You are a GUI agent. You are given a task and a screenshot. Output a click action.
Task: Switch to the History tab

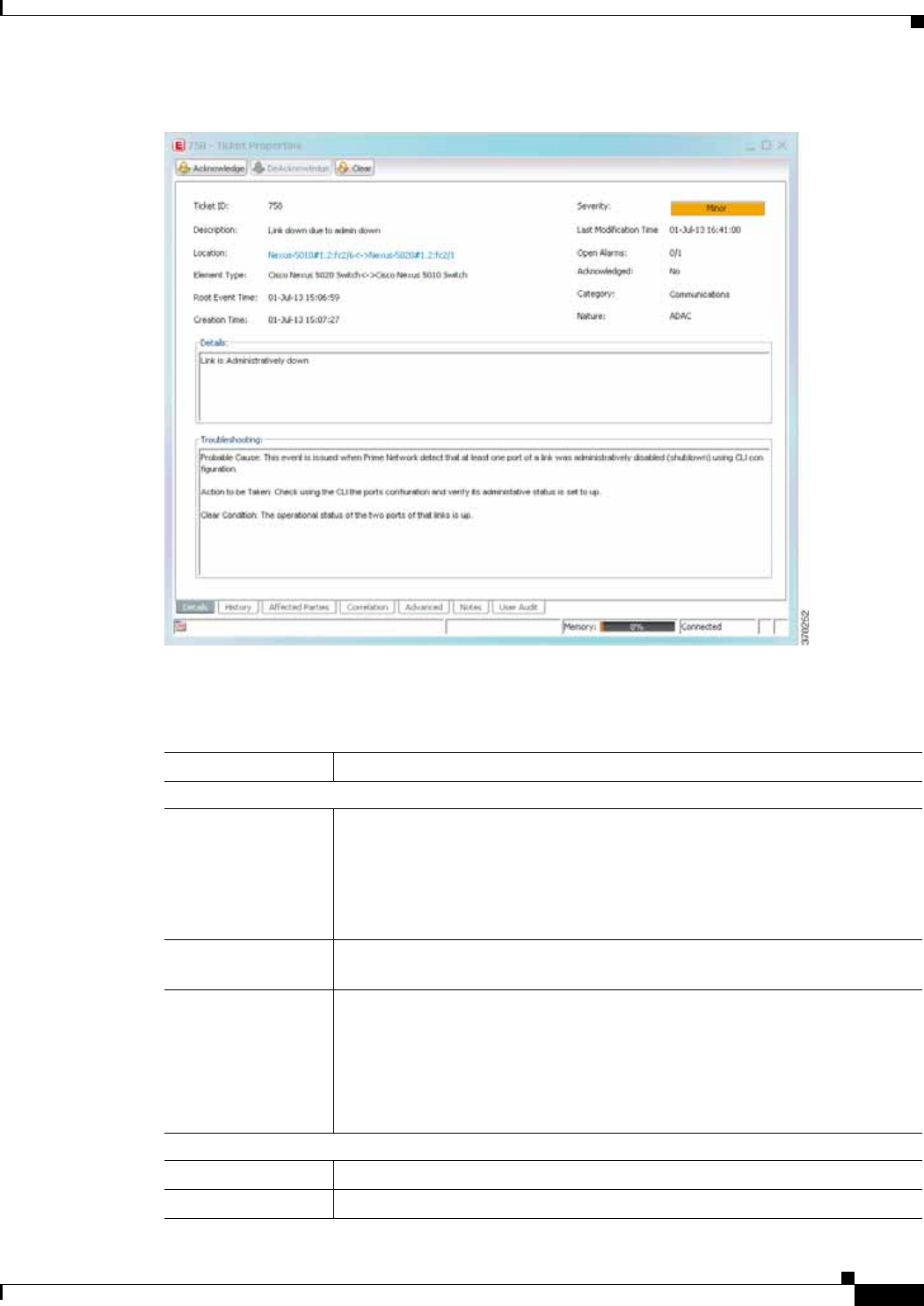[x=237, y=607]
